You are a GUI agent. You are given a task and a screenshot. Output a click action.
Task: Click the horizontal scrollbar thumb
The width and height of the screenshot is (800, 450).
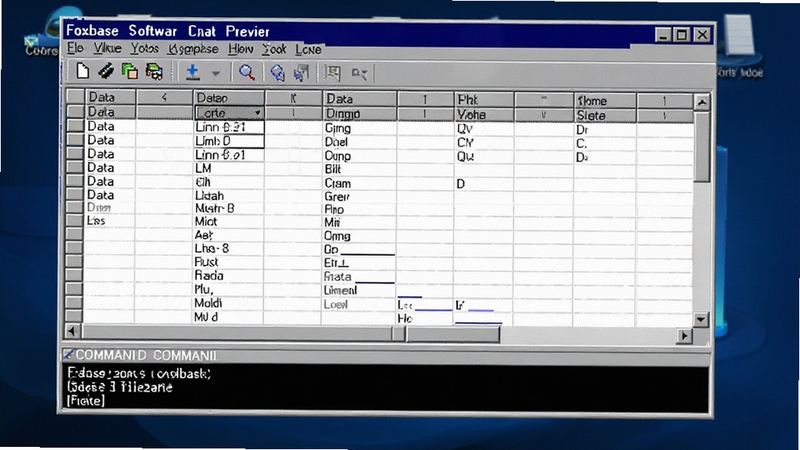452,334
